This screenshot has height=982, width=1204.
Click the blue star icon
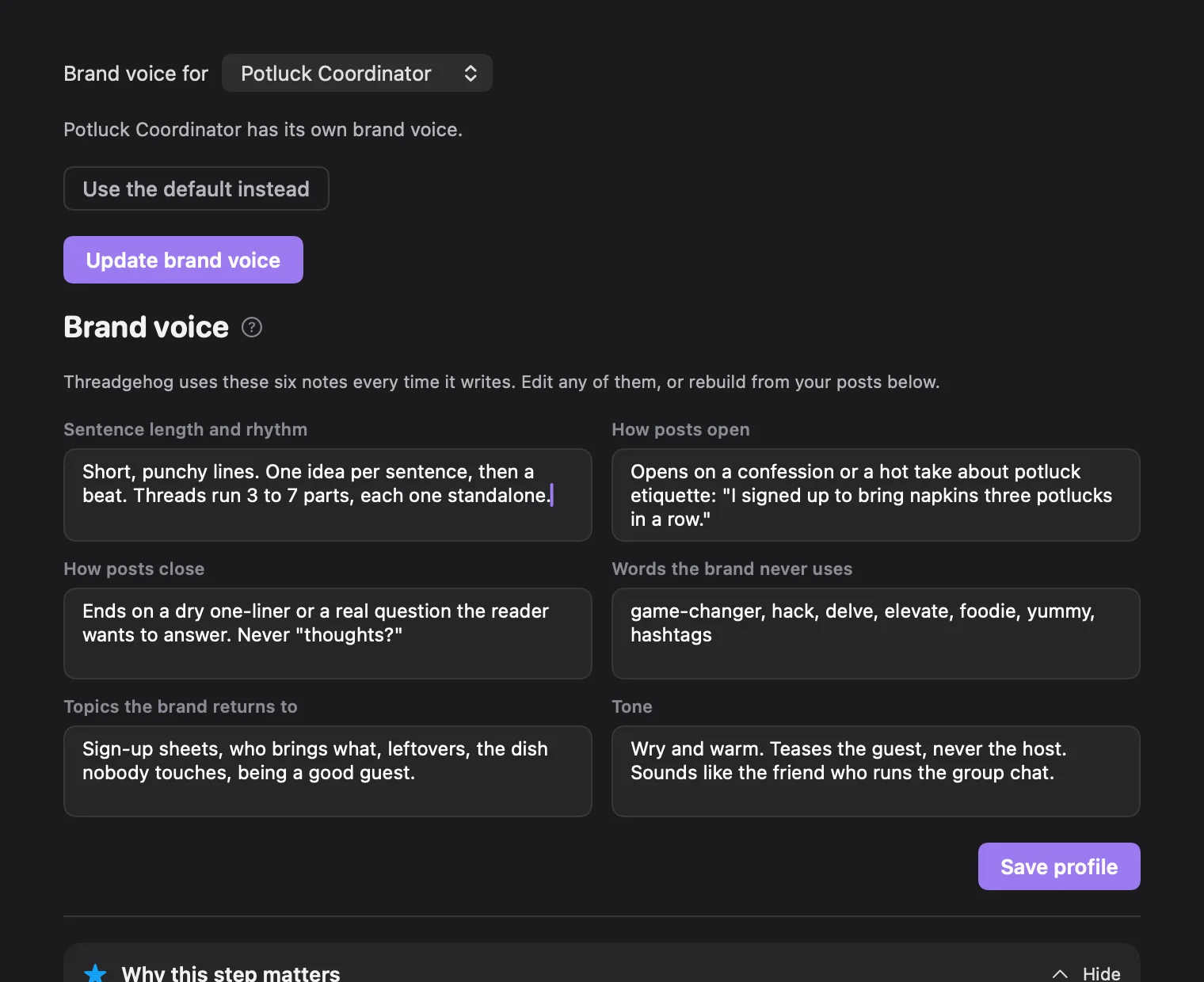pyautogui.click(x=95, y=973)
